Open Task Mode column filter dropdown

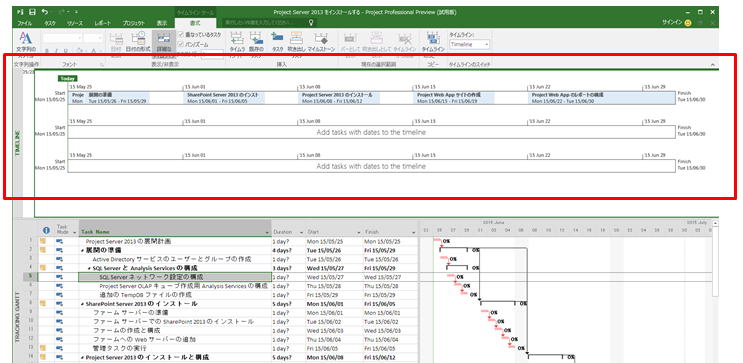tap(74, 232)
